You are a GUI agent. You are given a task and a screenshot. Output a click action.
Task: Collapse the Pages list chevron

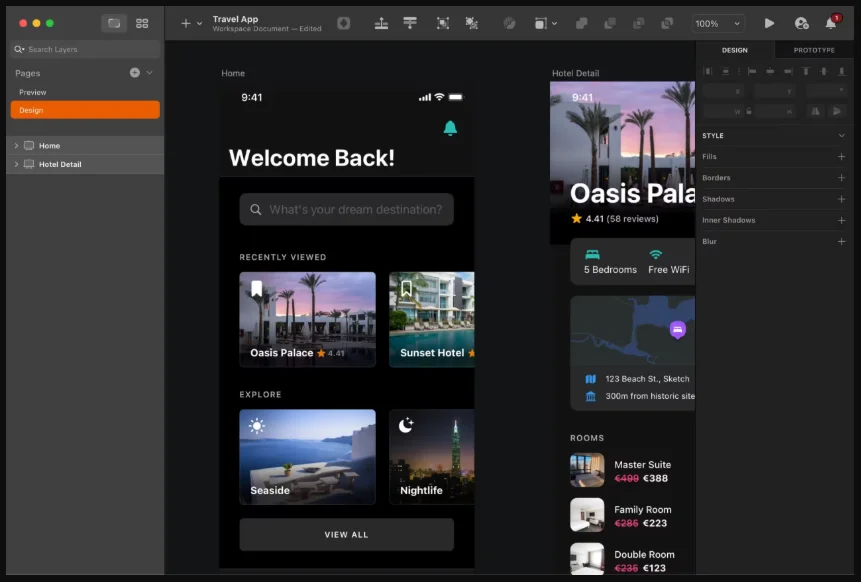click(x=149, y=72)
